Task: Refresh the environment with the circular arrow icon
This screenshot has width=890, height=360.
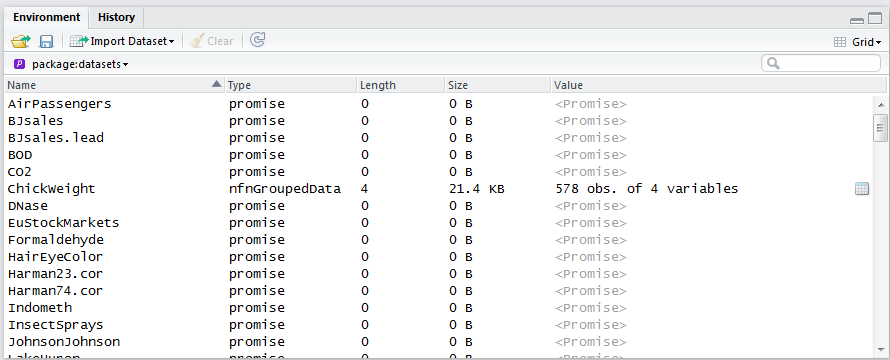Action: [258, 40]
